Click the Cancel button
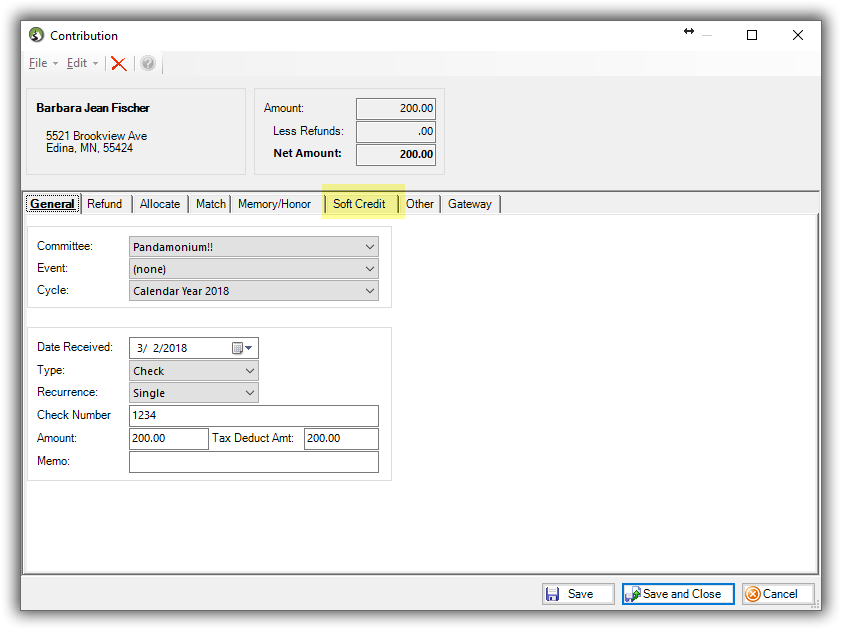The width and height of the screenshot is (842, 631). click(x=778, y=594)
